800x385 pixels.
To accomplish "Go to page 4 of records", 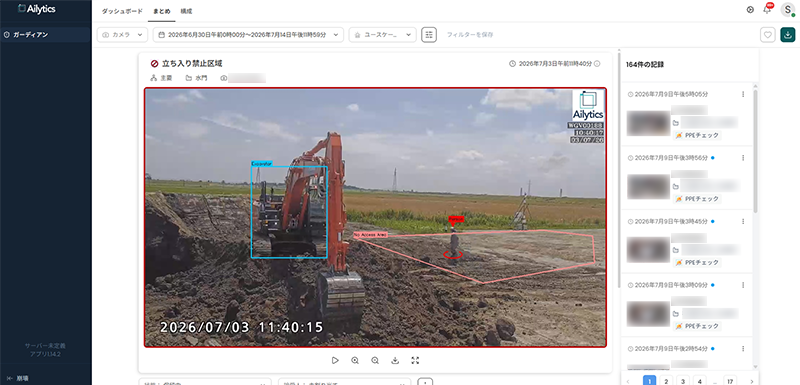I will click(x=699, y=381).
